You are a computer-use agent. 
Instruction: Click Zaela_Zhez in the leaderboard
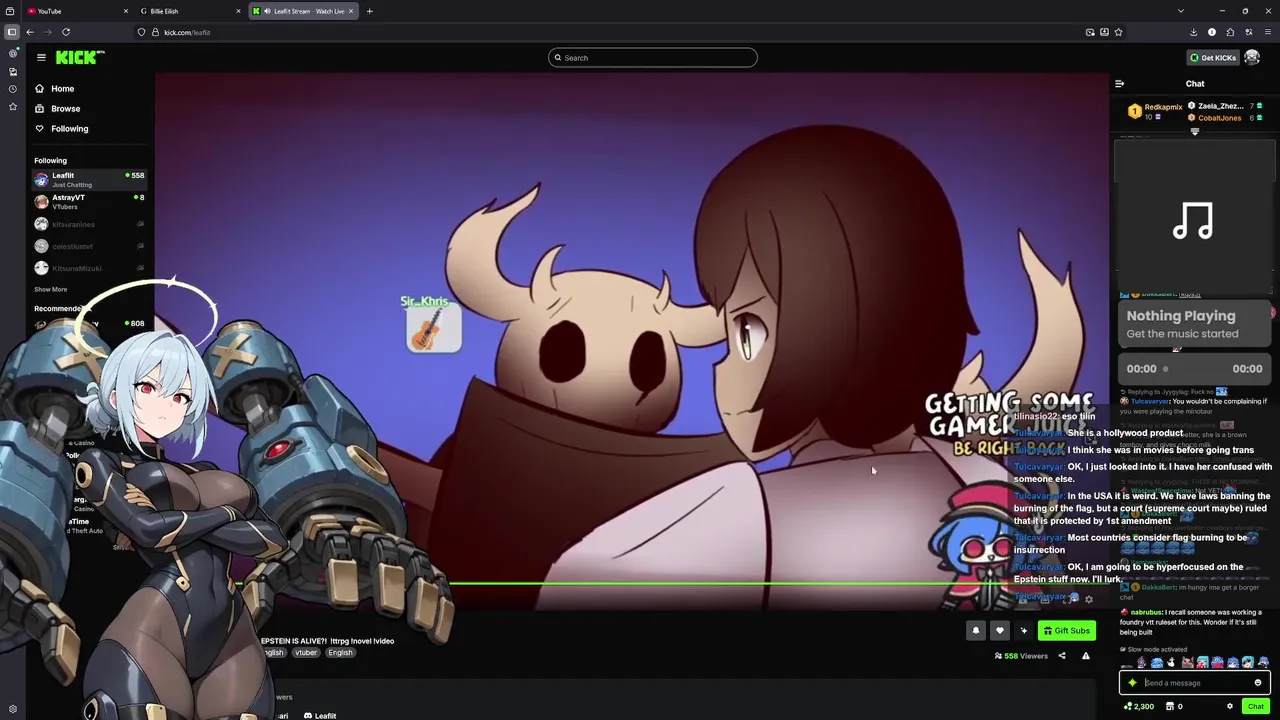pyautogui.click(x=1226, y=106)
